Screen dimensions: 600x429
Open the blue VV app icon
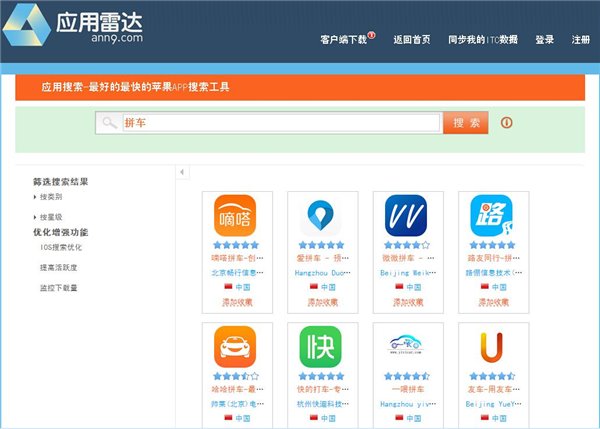tap(406, 215)
